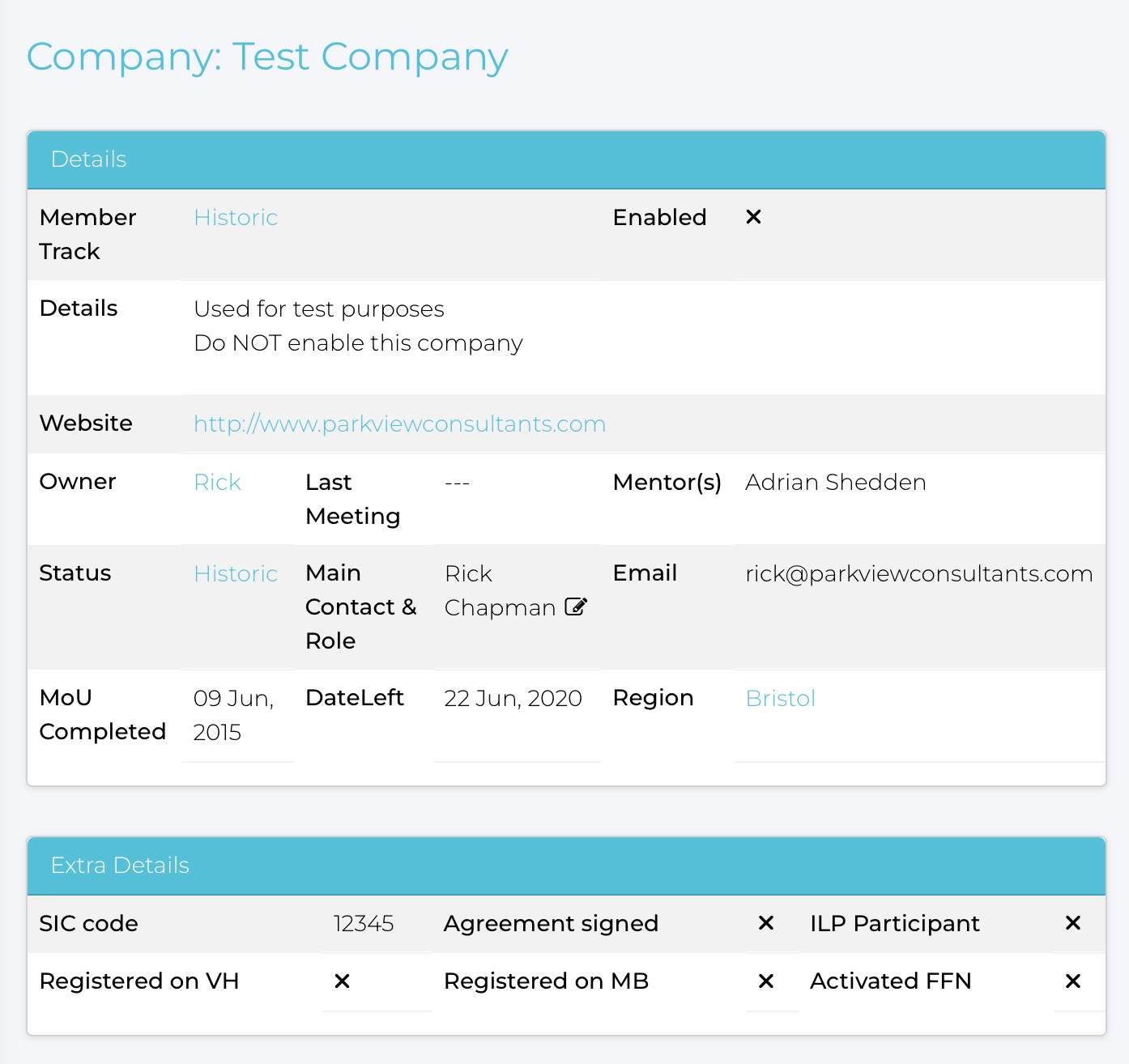Click the Agreement signed X icon
The height and width of the screenshot is (1064, 1129).
[765, 923]
